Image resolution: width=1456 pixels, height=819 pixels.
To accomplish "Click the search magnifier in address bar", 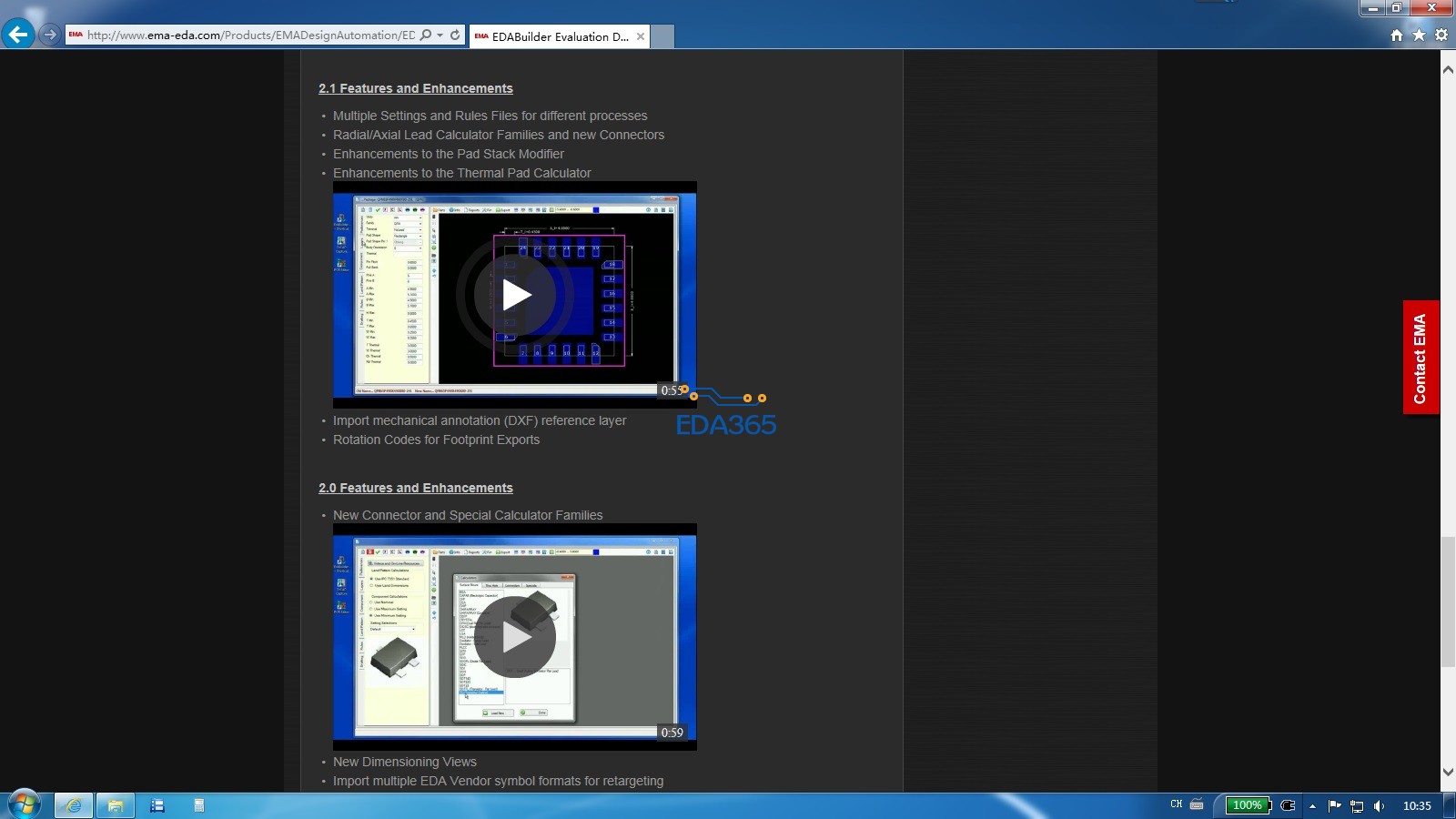I will click(426, 35).
